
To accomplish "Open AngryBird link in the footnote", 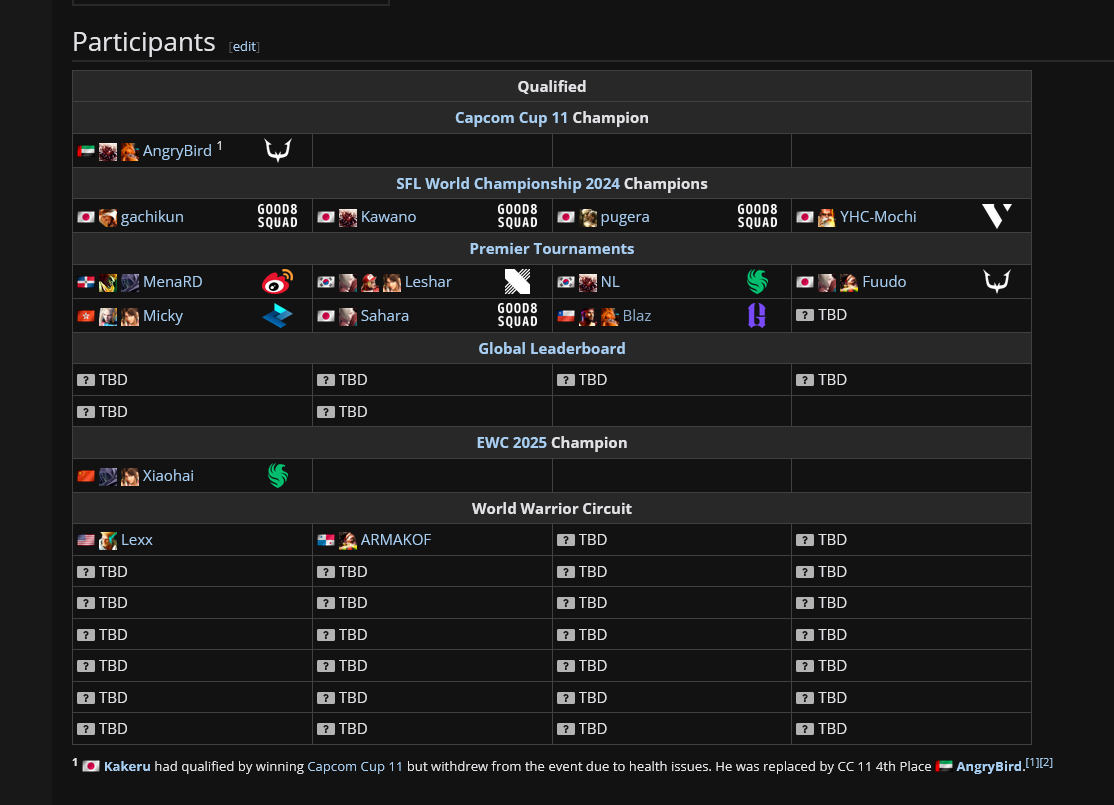I will click(x=989, y=766).
